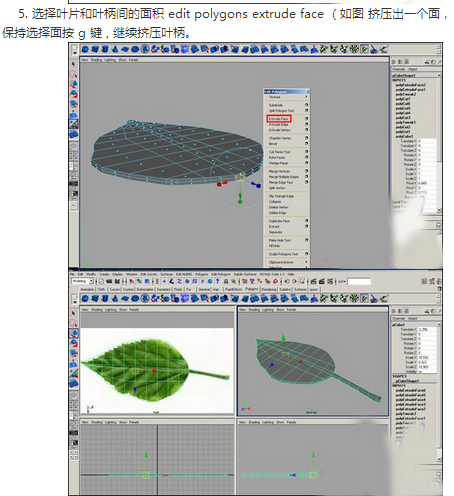Choose the Rotate tool in lower toolbox
Viewport: 454px width, 496px height.
[x=74, y=343]
